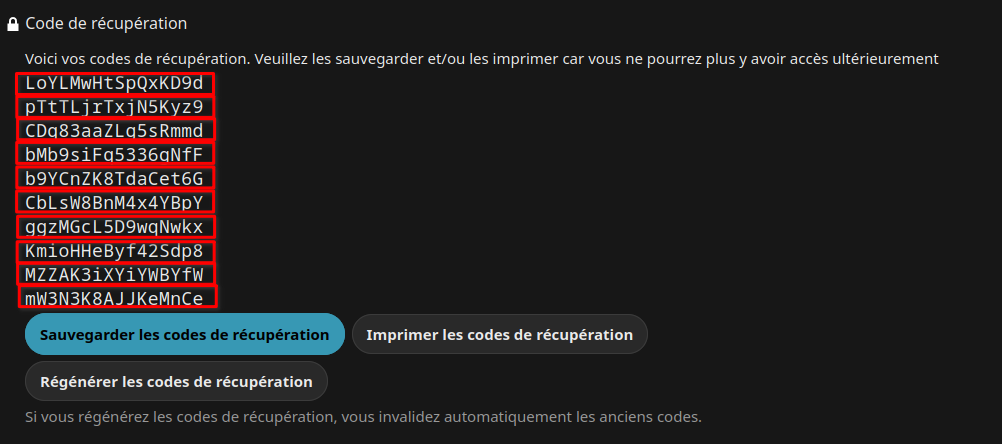Hit "Régénérer les codes de récupération" button
The width and height of the screenshot is (1002, 444).
tap(176, 381)
